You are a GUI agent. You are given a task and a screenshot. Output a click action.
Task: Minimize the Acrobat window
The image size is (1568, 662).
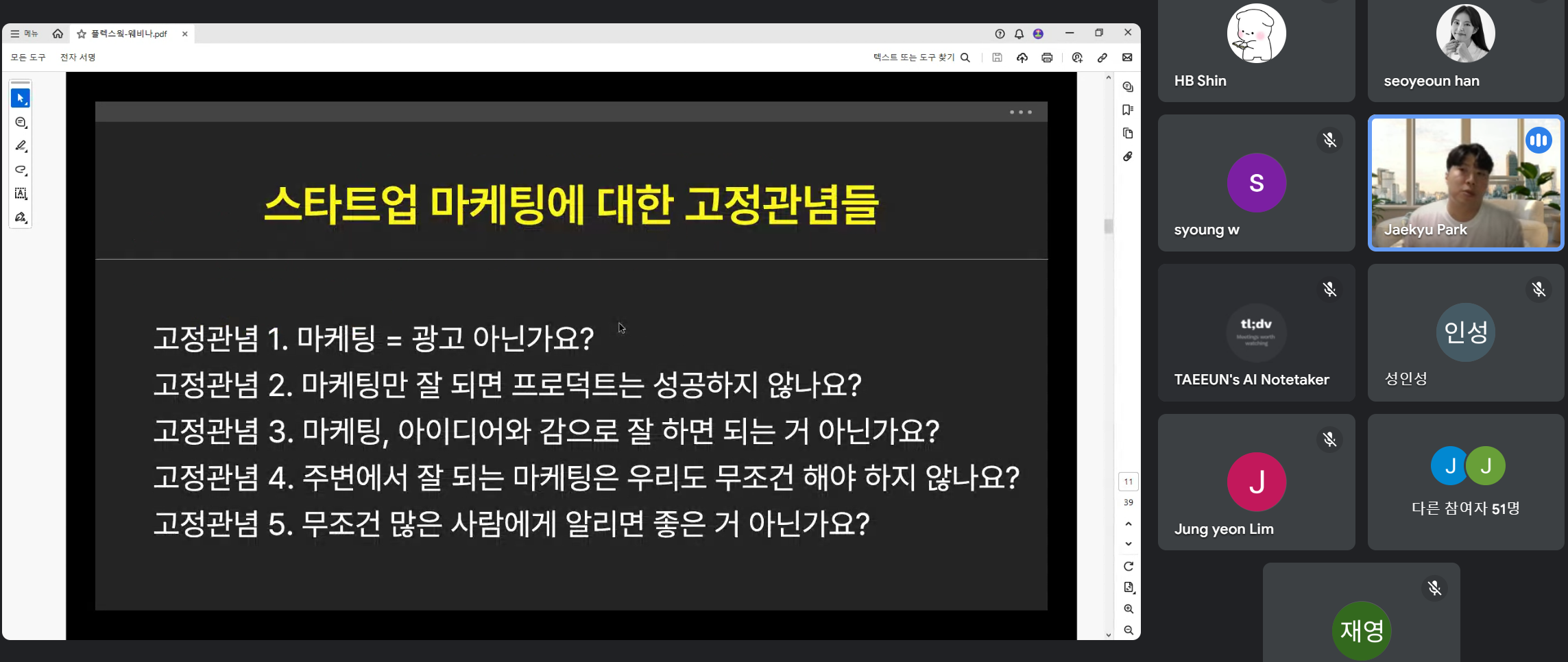pyautogui.click(x=1070, y=33)
